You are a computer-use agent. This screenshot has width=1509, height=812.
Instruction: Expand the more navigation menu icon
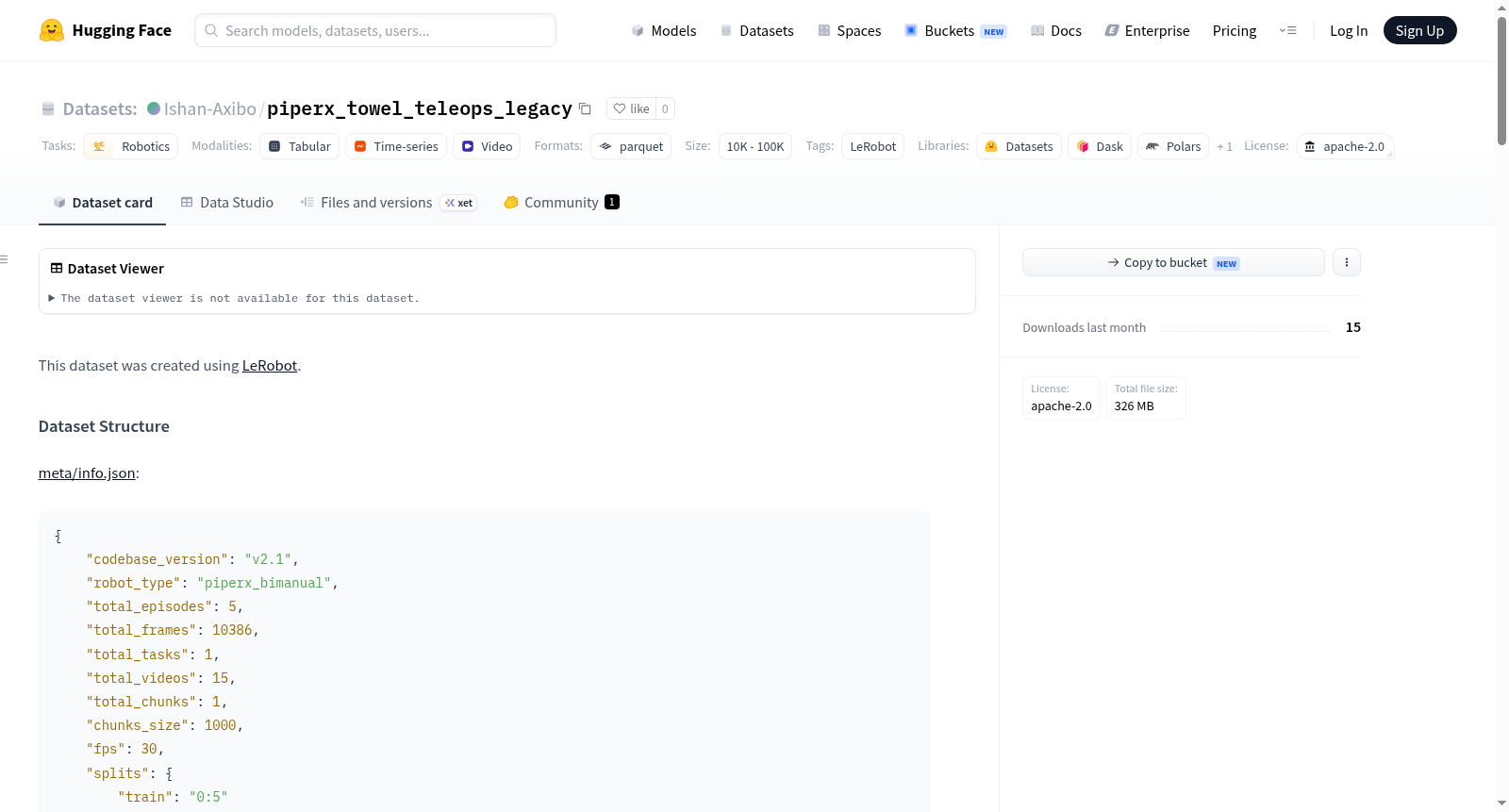1287,30
